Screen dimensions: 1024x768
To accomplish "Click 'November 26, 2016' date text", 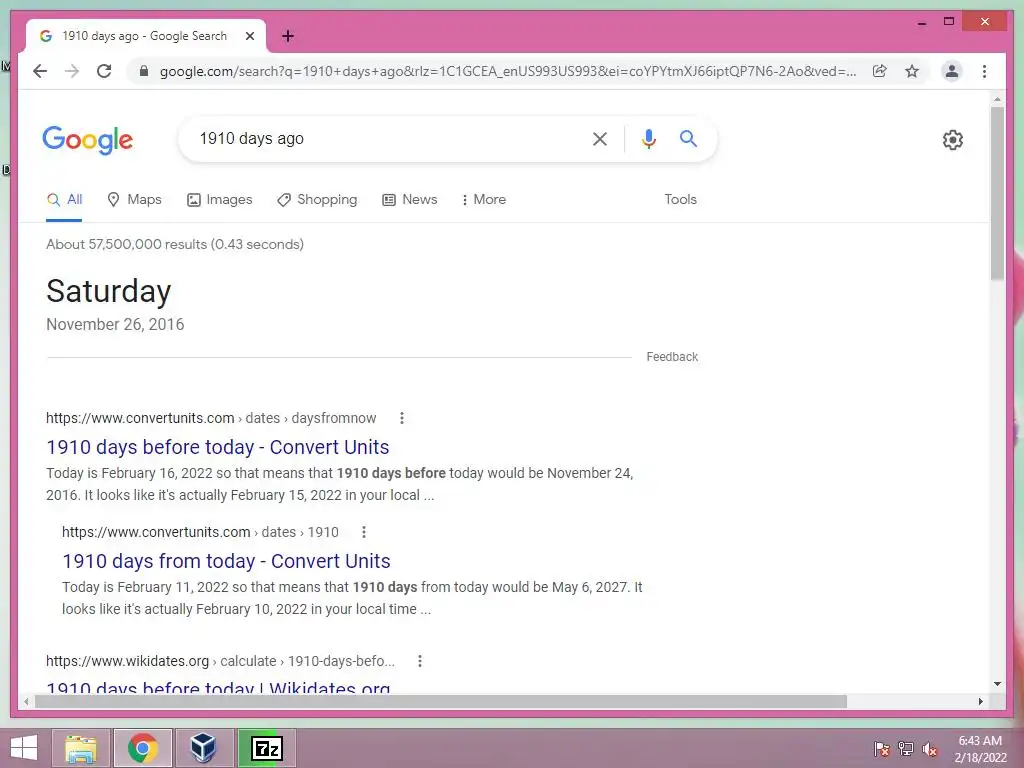I will pyautogui.click(x=115, y=325).
